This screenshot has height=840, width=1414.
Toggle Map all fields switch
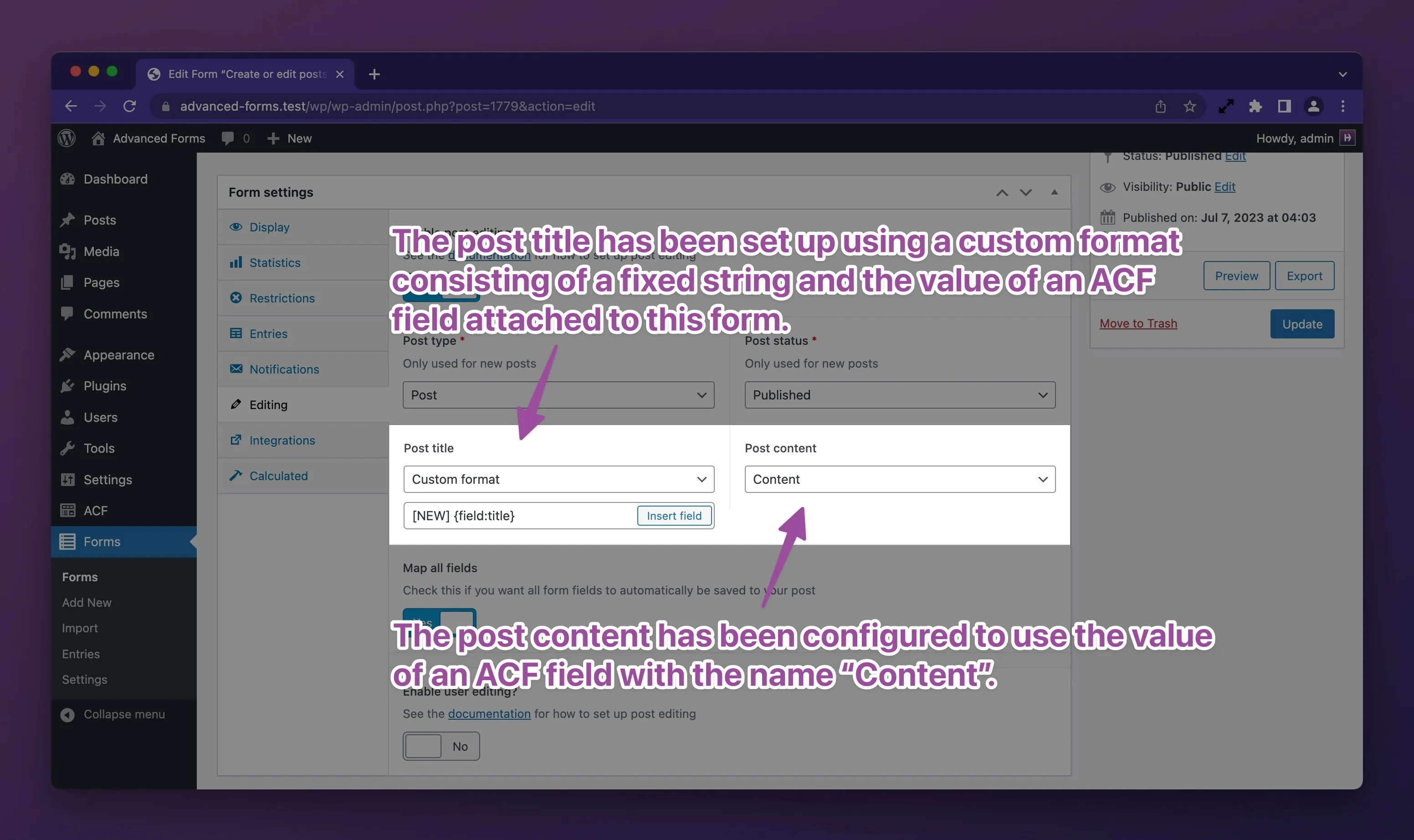point(439,623)
